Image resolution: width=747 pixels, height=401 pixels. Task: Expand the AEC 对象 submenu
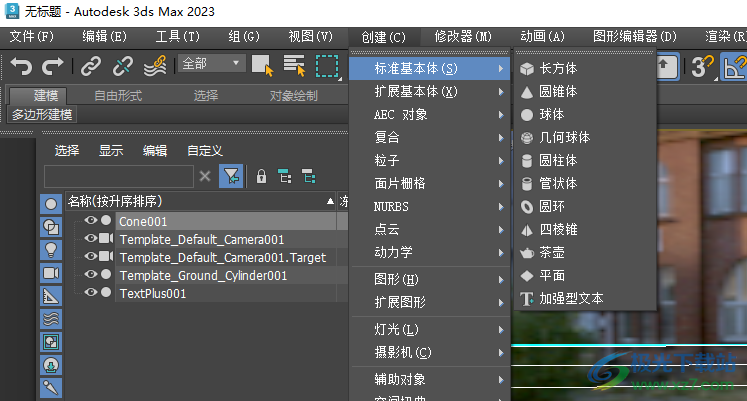click(x=430, y=115)
